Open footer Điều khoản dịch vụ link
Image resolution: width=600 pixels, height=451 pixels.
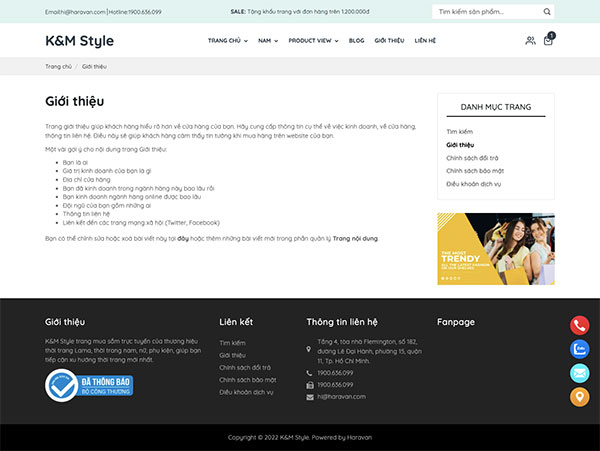pyautogui.click(x=246, y=392)
